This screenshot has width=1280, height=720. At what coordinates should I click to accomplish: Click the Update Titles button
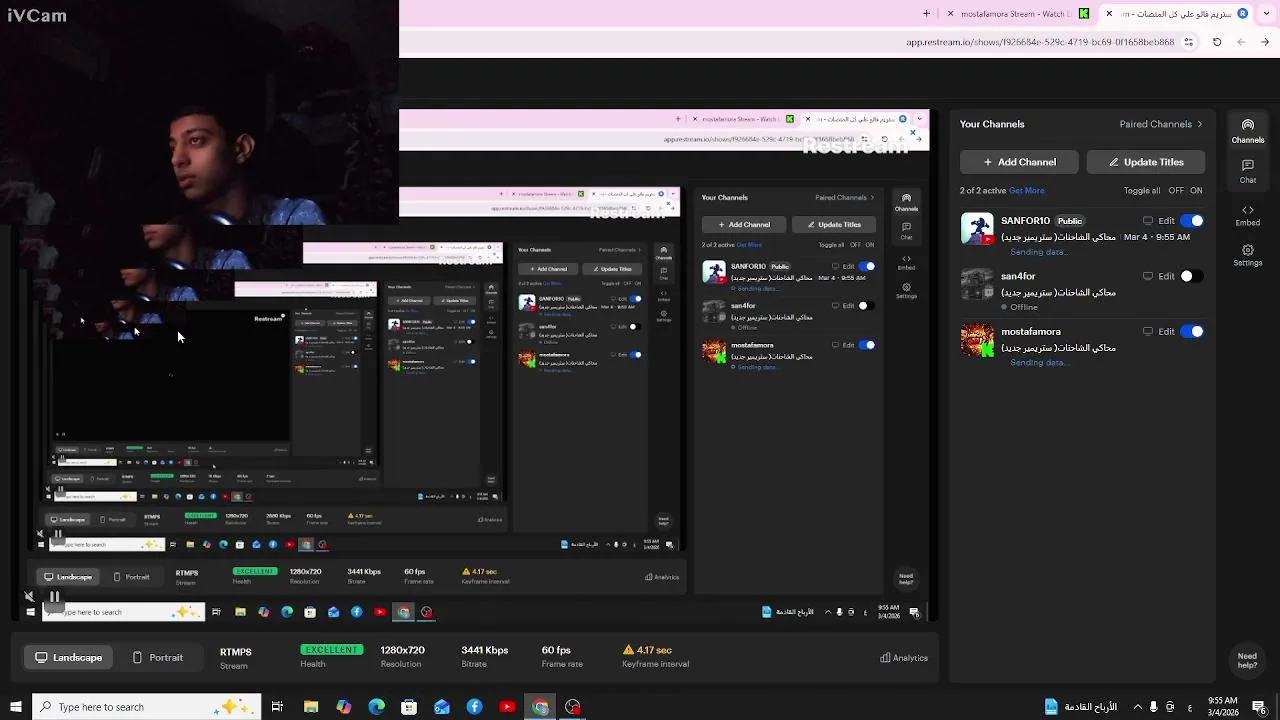(1145, 162)
